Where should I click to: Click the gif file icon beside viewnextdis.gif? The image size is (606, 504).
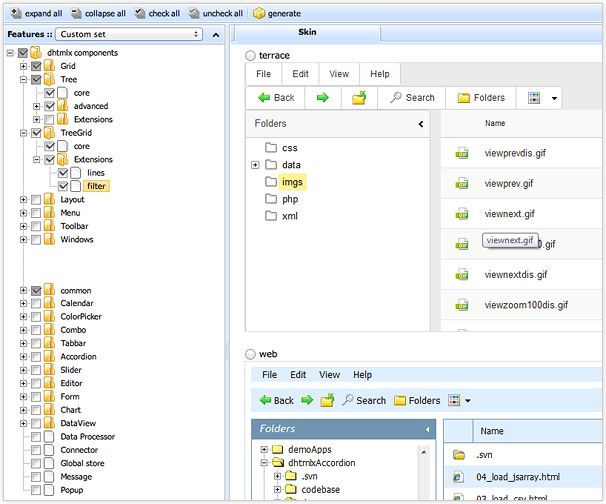coord(462,274)
